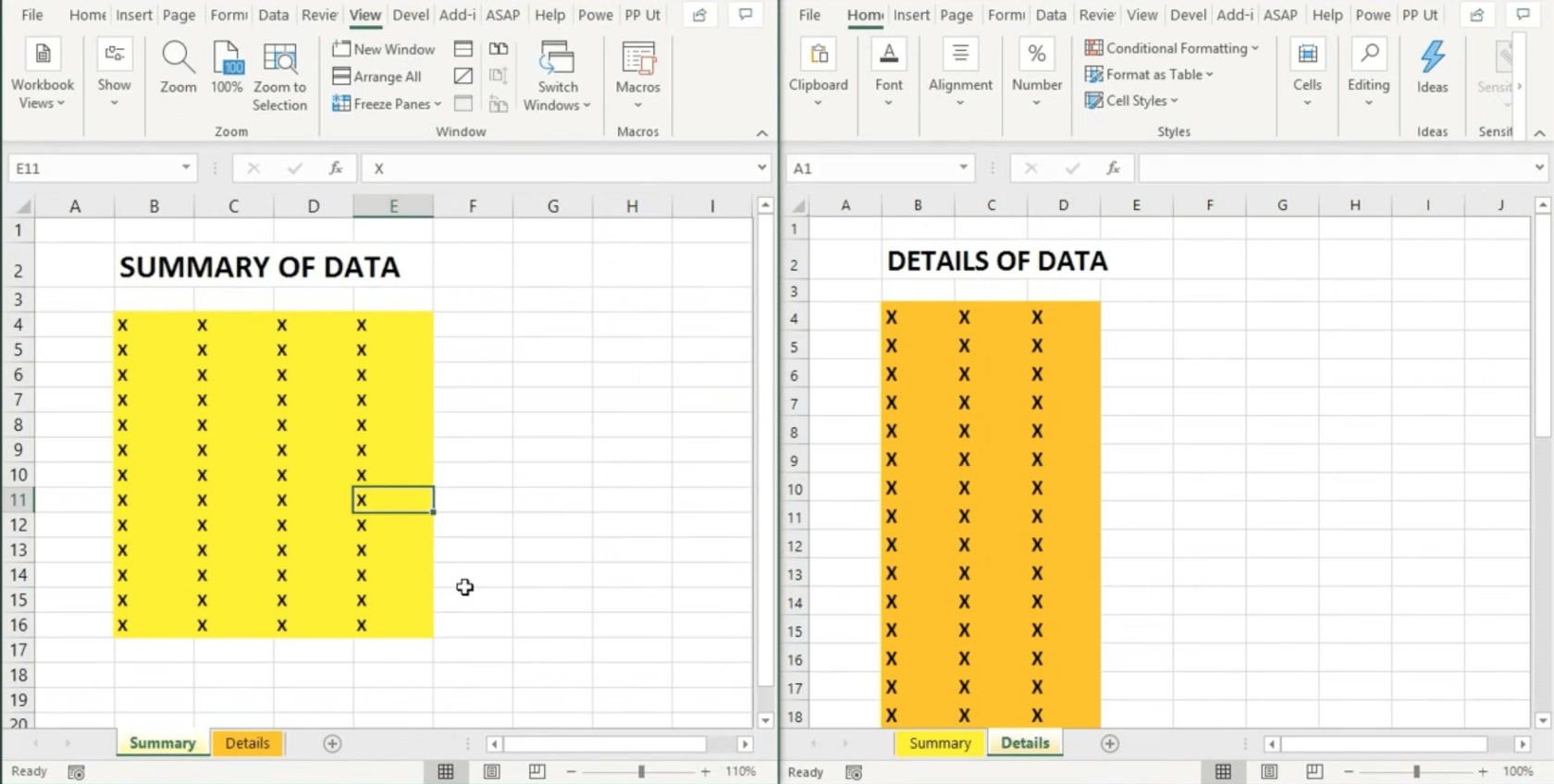Open Clipboard group in right window
Image resolution: width=1554 pixels, height=784 pixels.
pyautogui.click(x=818, y=74)
